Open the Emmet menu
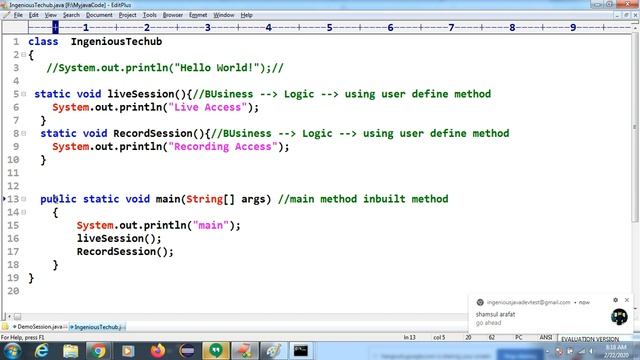The width and height of the screenshot is (640, 360). [198, 15]
